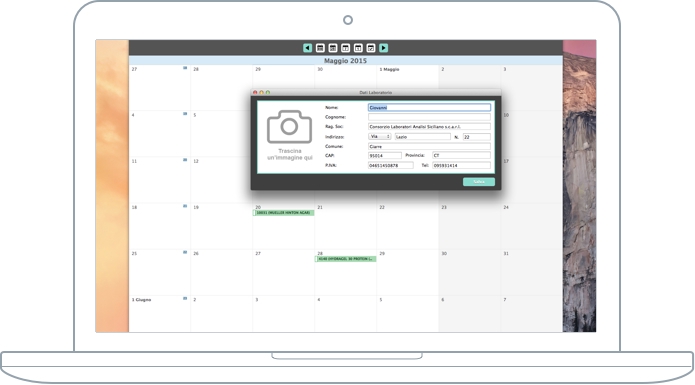Select day 11 in the calendar
Image resolution: width=695 pixels, height=385 pixels.
pyautogui.click(x=160, y=180)
